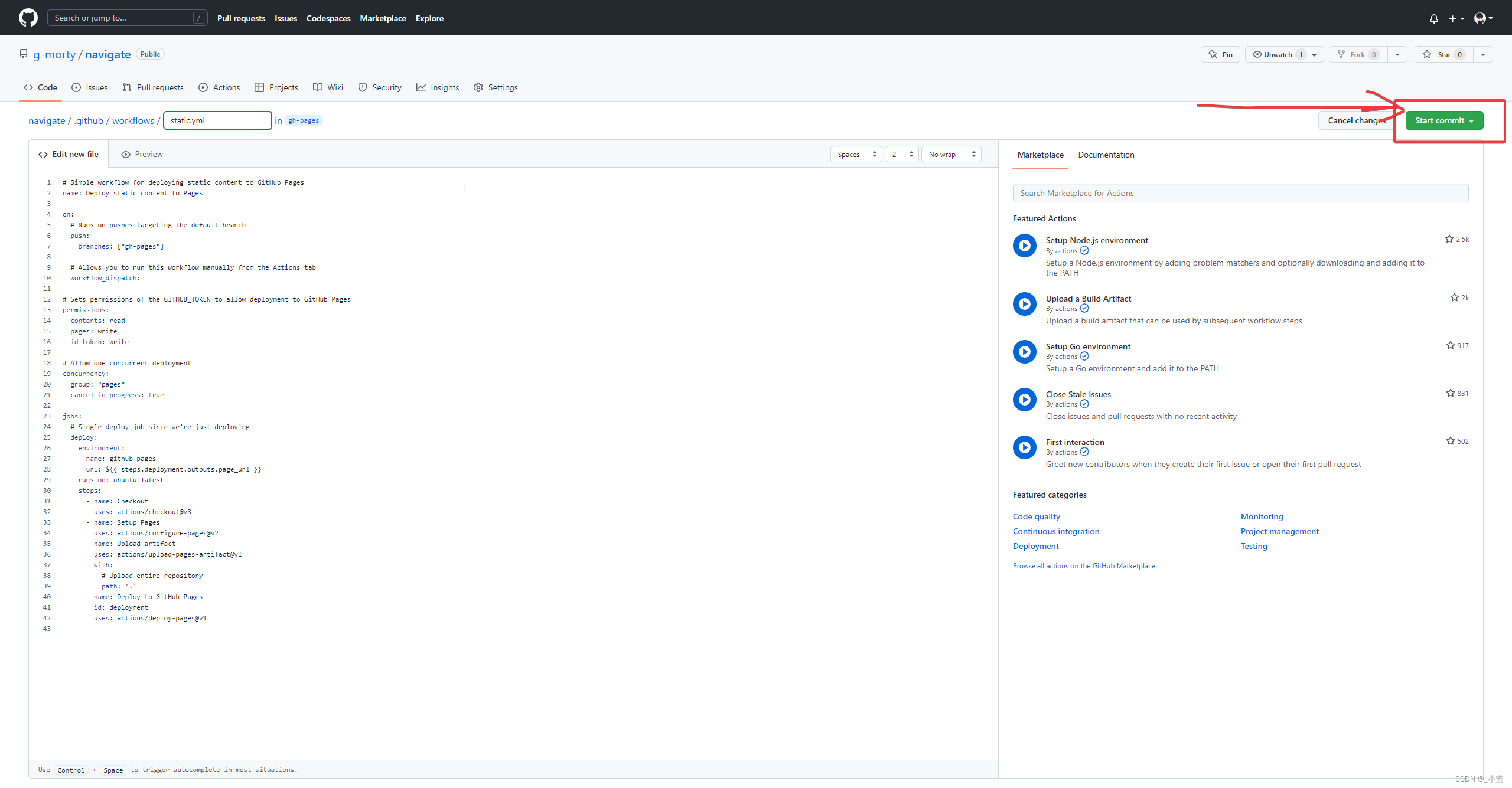Open Marketplace in the top navigation
Image resolution: width=1512 pixels, height=788 pixels.
pyautogui.click(x=383, y=18)
